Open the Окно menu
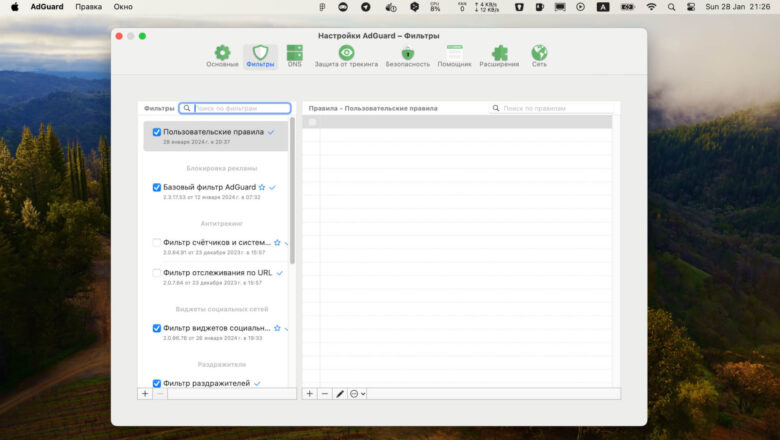780x440 pixels. pyautogui.click(x=123, y=7)
